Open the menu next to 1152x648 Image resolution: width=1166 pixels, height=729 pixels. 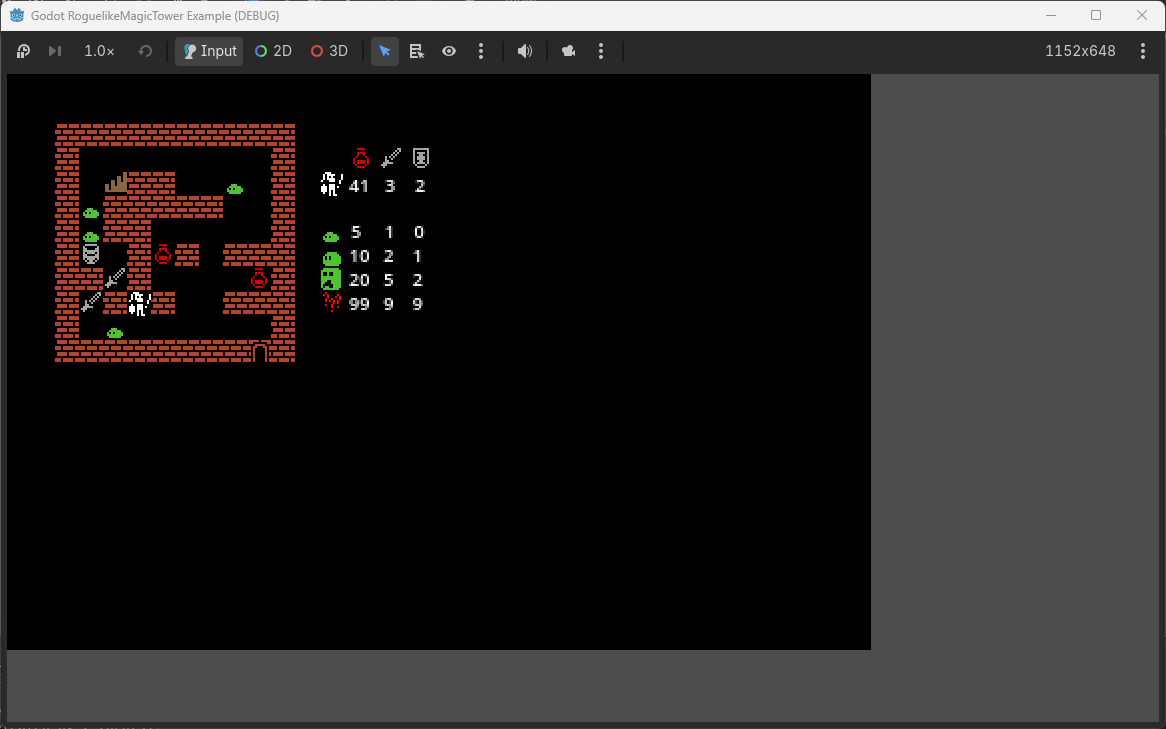pyautogui.click(x=1143, y=51)
